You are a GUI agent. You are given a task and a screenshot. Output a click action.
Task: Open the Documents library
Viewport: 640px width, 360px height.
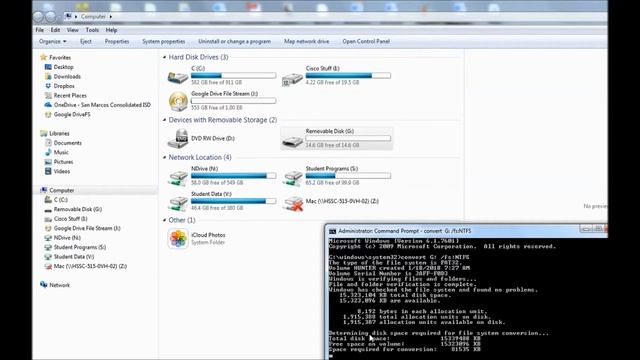pyautogui.click(x=67, y=143)
